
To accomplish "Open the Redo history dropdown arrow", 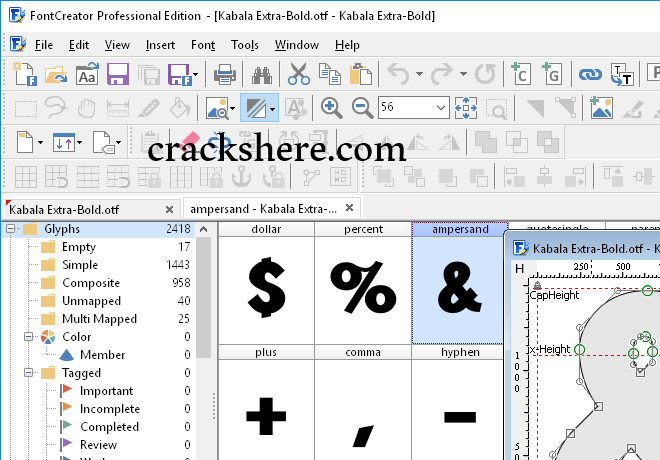I will pyautogui.click(x=463, y=74).
